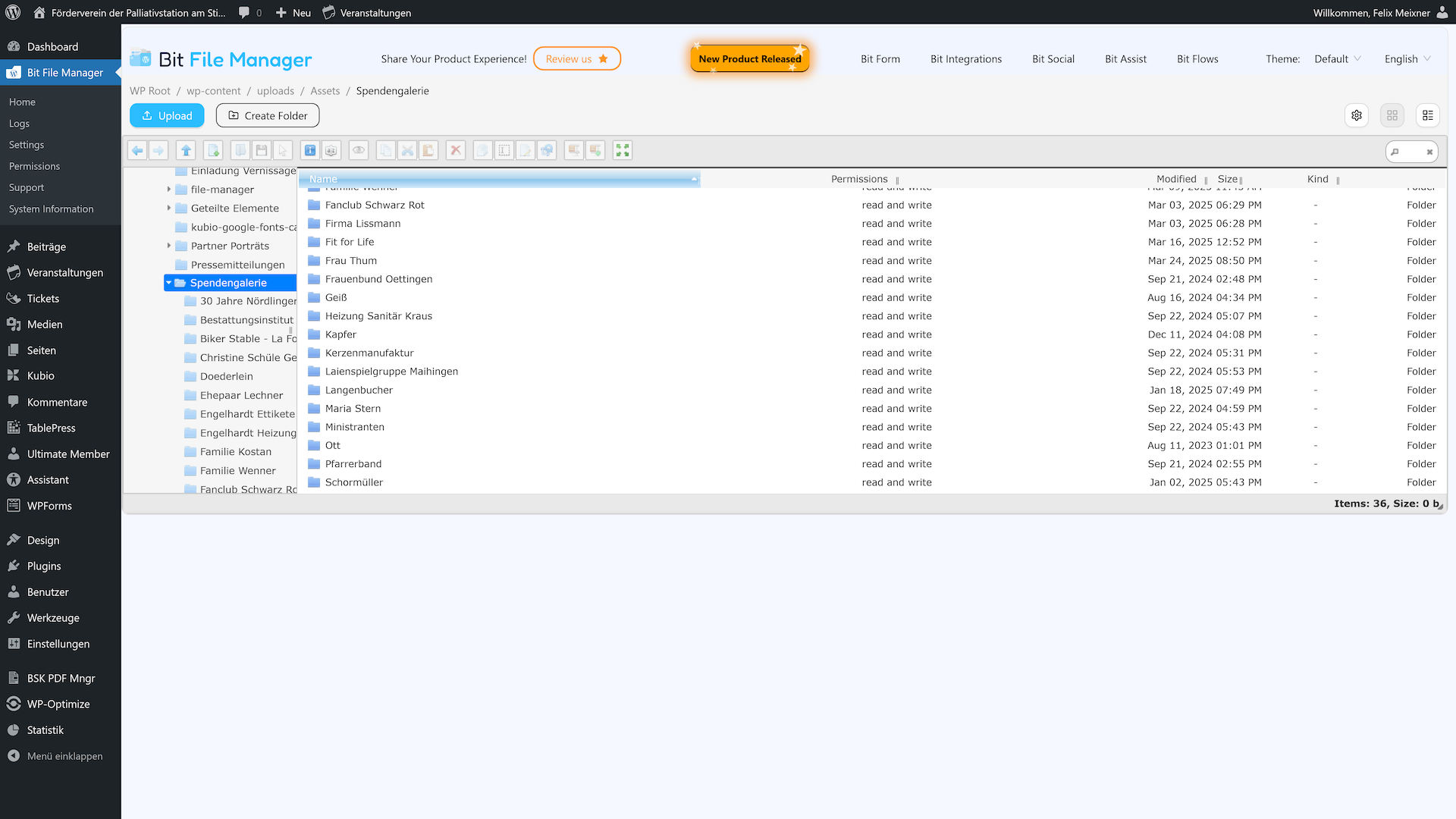Click the duplicate icon
1456x819 pixels.
click(x=483, y=150)
